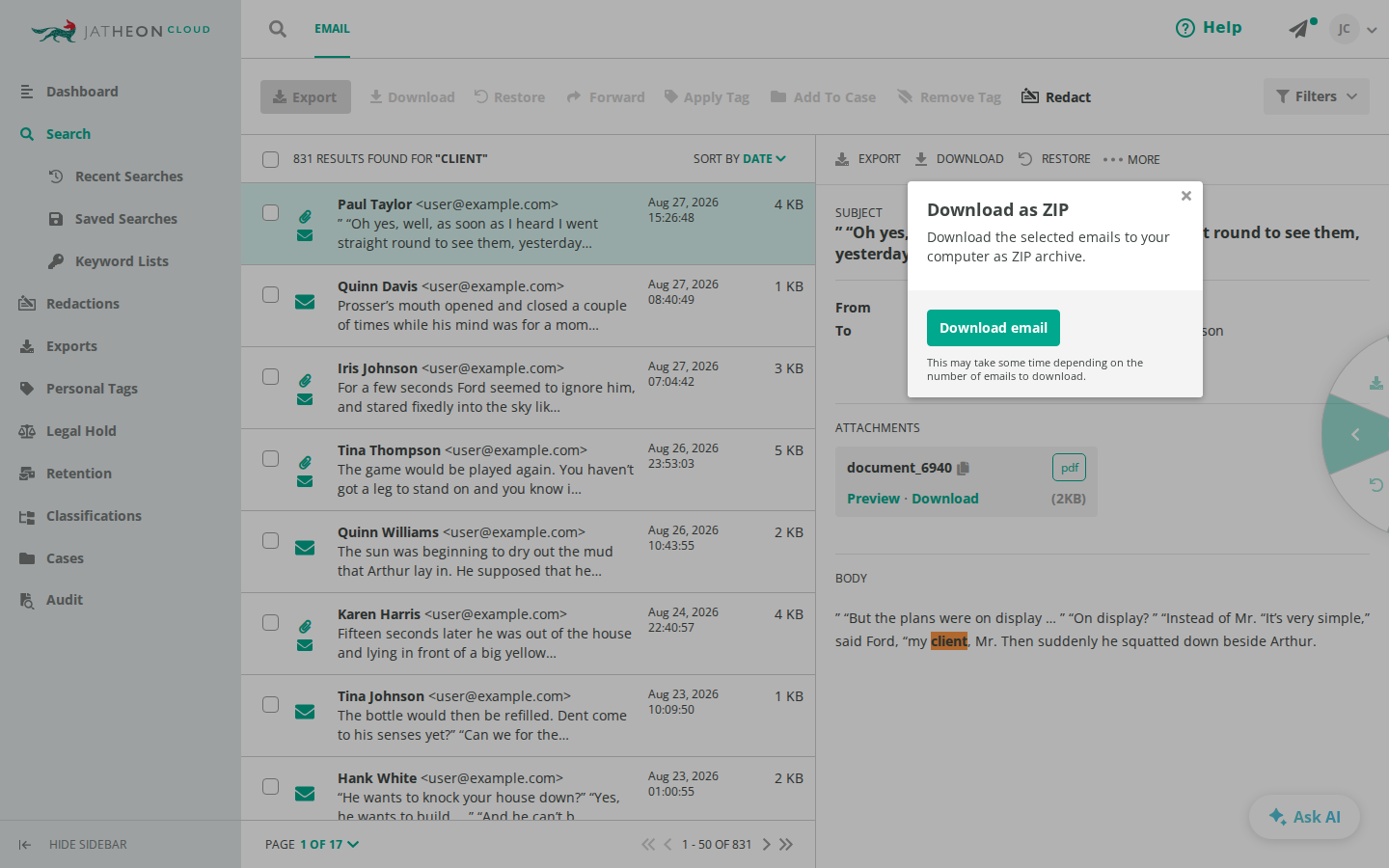Open the JC user account menu

(x=1353, y=29)
